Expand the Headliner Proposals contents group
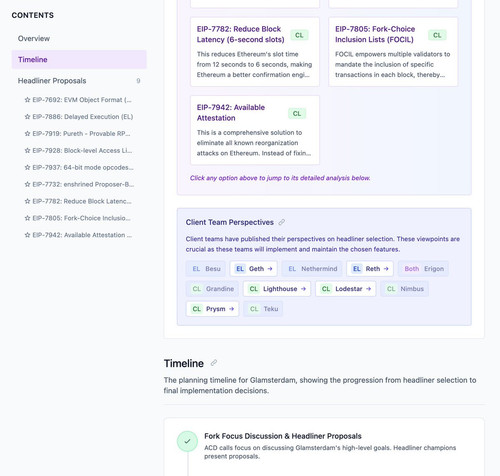 point(79,81)
